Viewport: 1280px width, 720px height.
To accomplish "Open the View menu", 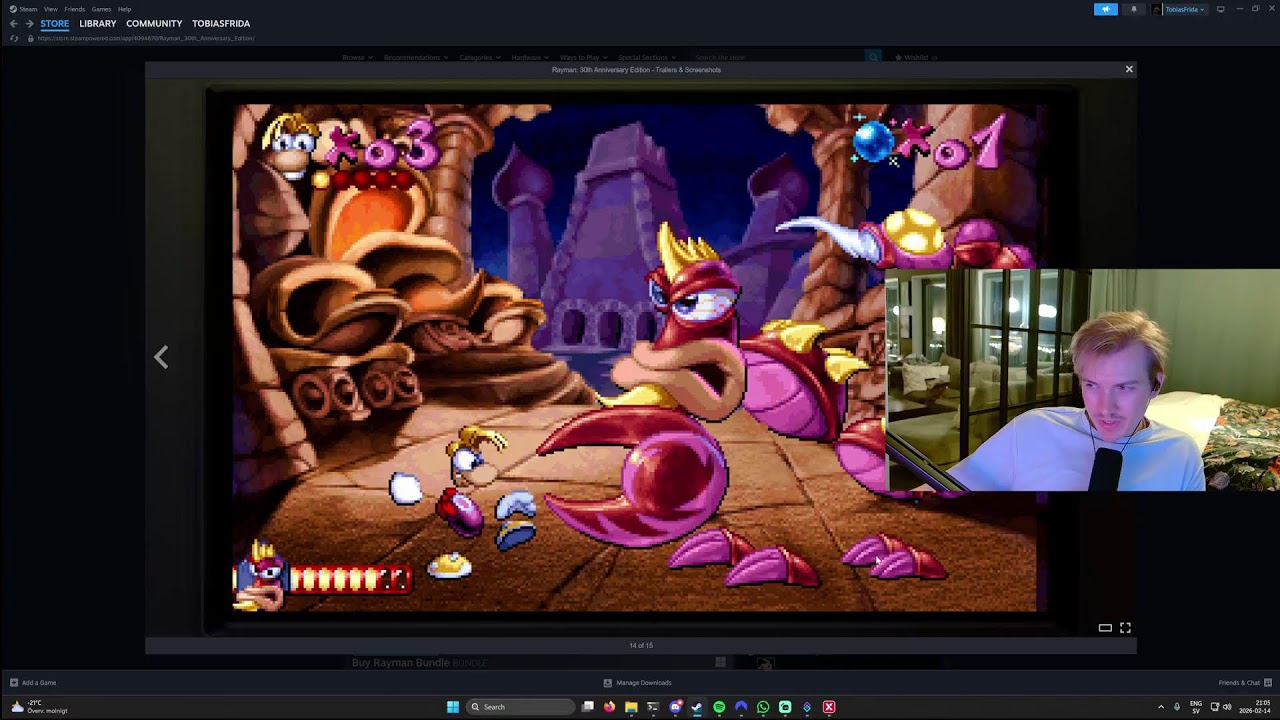I will (x=50, y=9).
